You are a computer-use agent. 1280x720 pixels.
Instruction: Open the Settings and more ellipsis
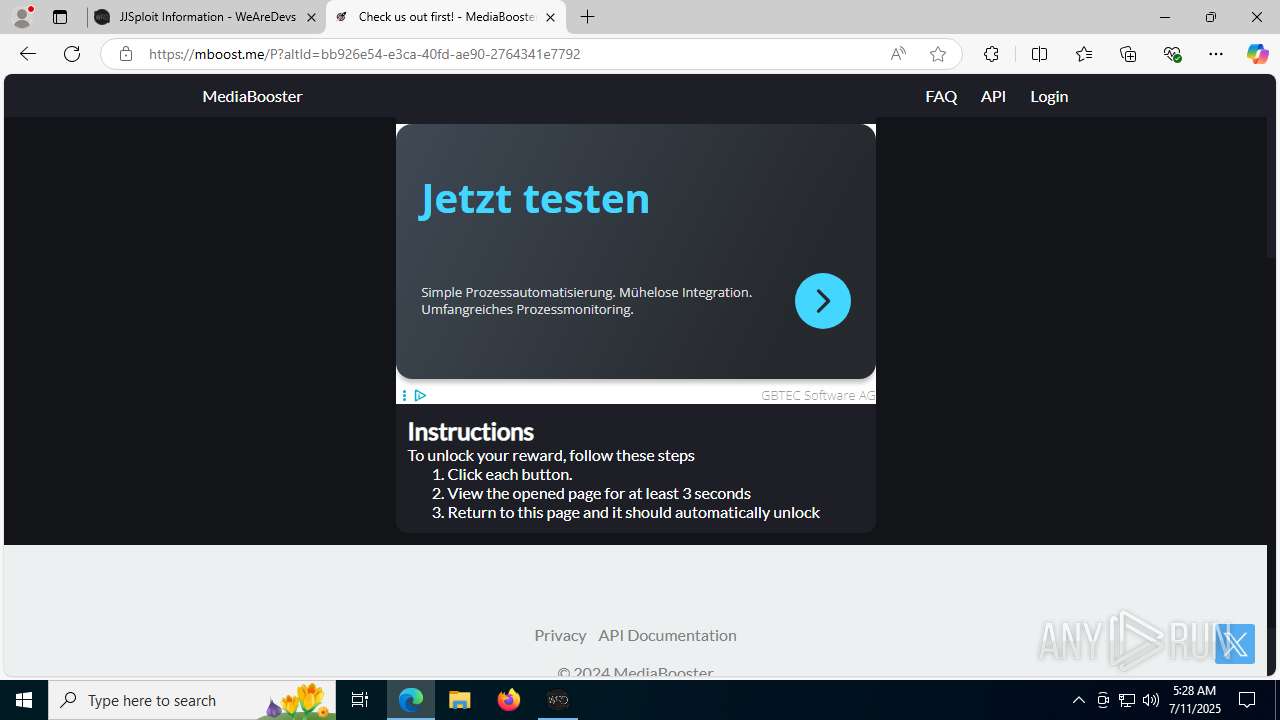tap(1216, 54)
